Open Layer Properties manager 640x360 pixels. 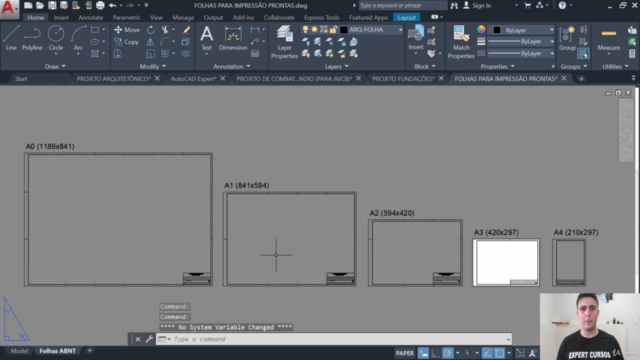[284, 42]
